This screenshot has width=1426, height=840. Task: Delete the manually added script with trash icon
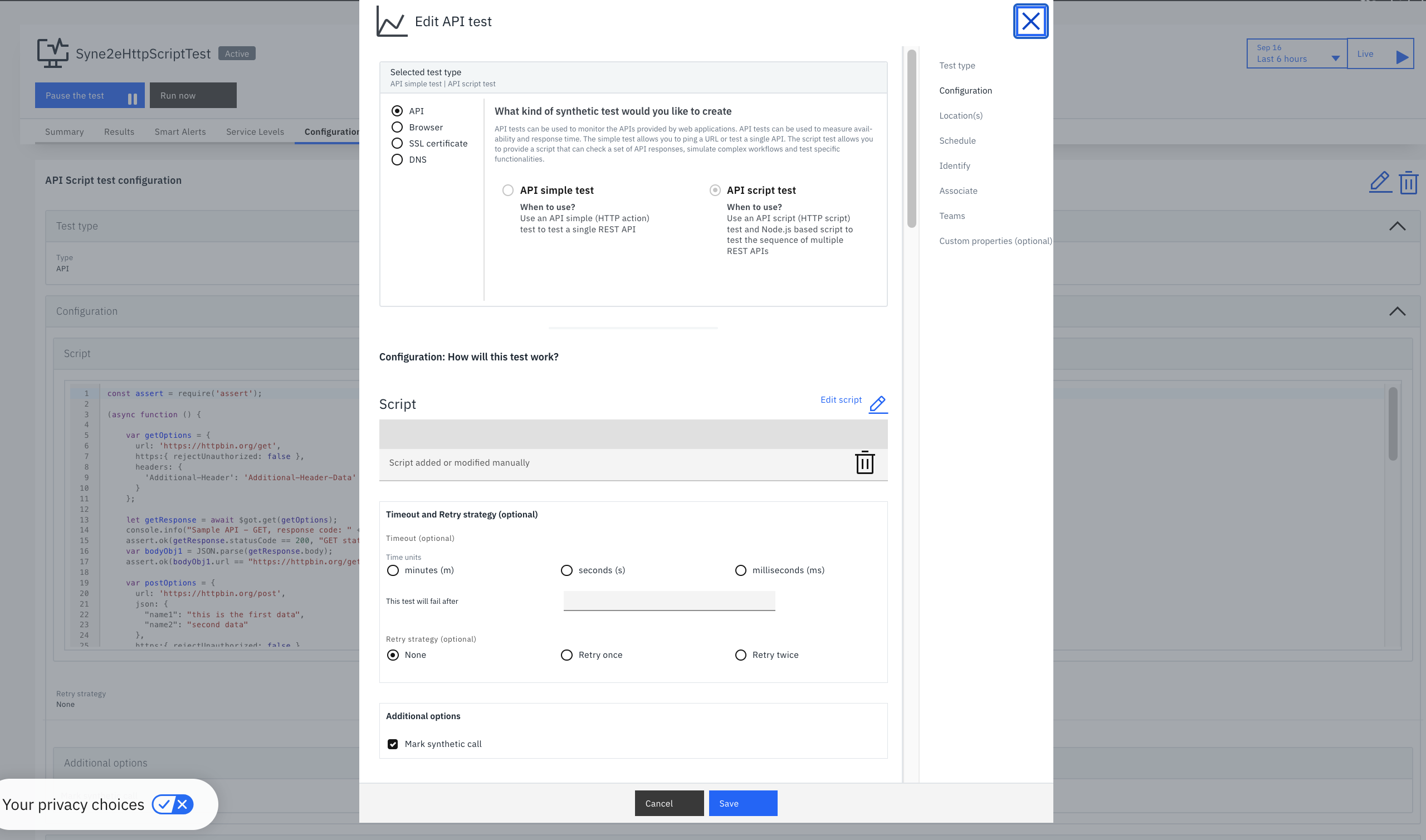[865, 462]
